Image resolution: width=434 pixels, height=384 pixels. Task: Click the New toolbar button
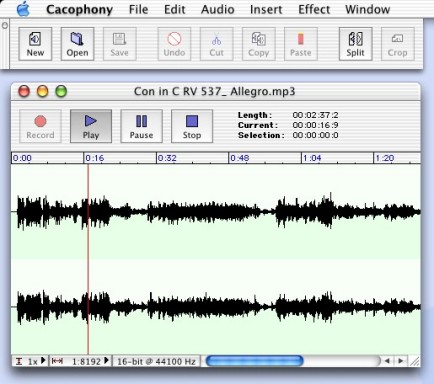coord(35,44)
